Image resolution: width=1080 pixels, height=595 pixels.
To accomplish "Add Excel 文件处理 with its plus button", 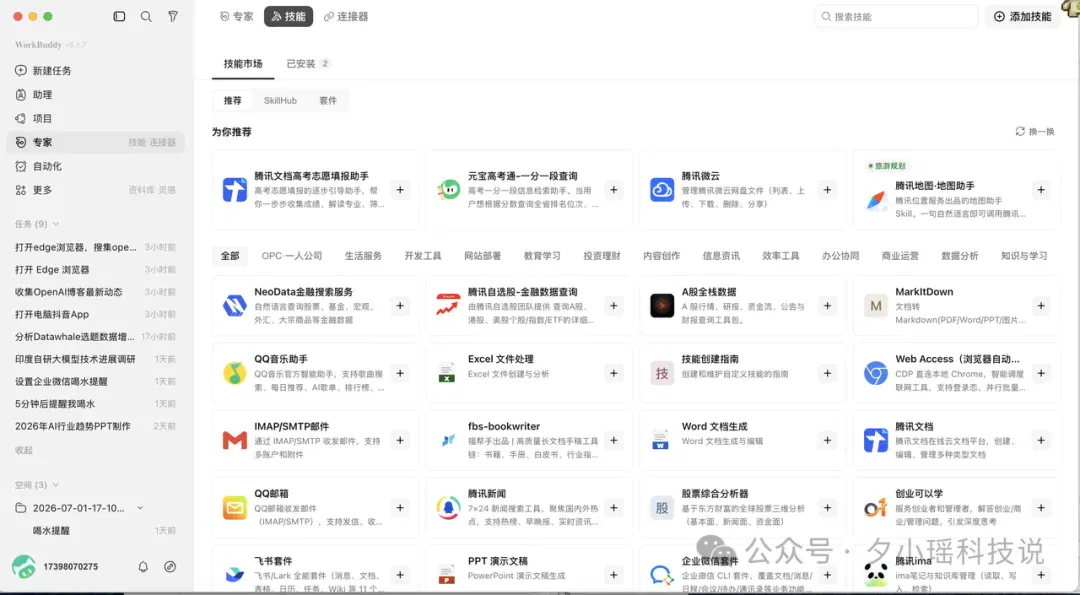I will [x=614, y=373].
